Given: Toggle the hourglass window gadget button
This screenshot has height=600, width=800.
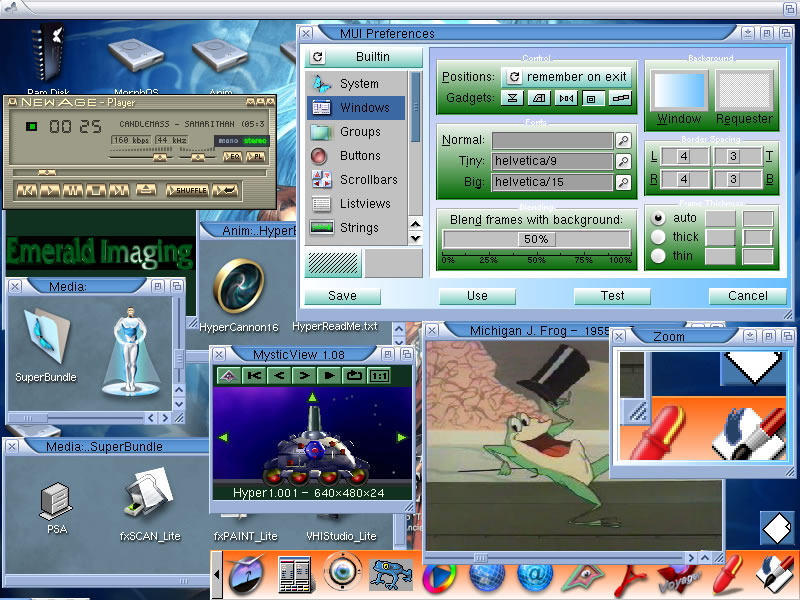Looking at the screenshot, I should tap(512, 98).
